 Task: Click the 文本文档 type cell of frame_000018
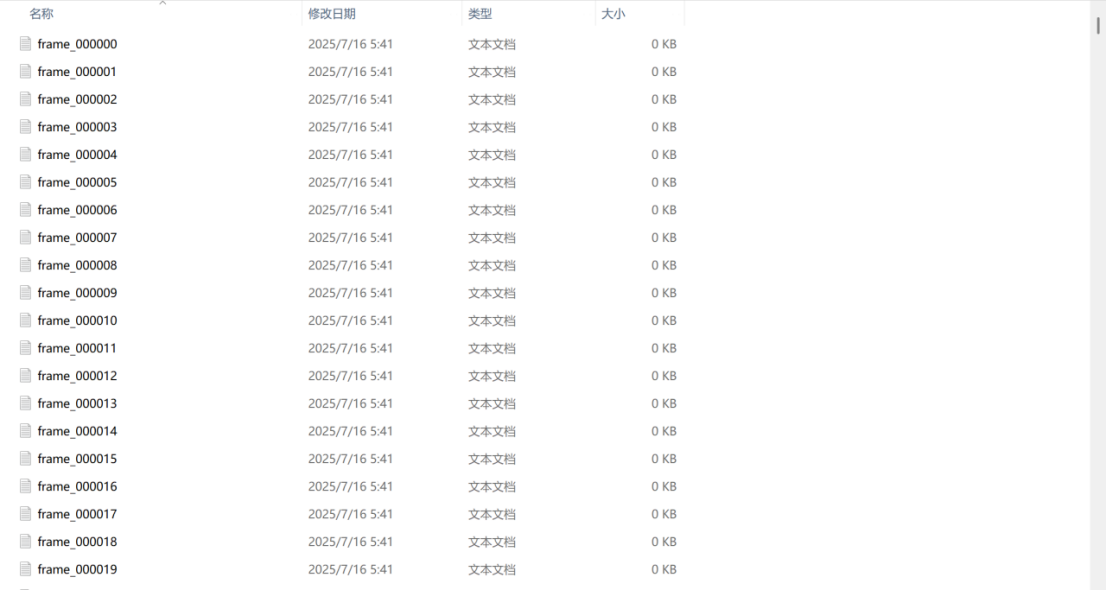tap(492, 542)
